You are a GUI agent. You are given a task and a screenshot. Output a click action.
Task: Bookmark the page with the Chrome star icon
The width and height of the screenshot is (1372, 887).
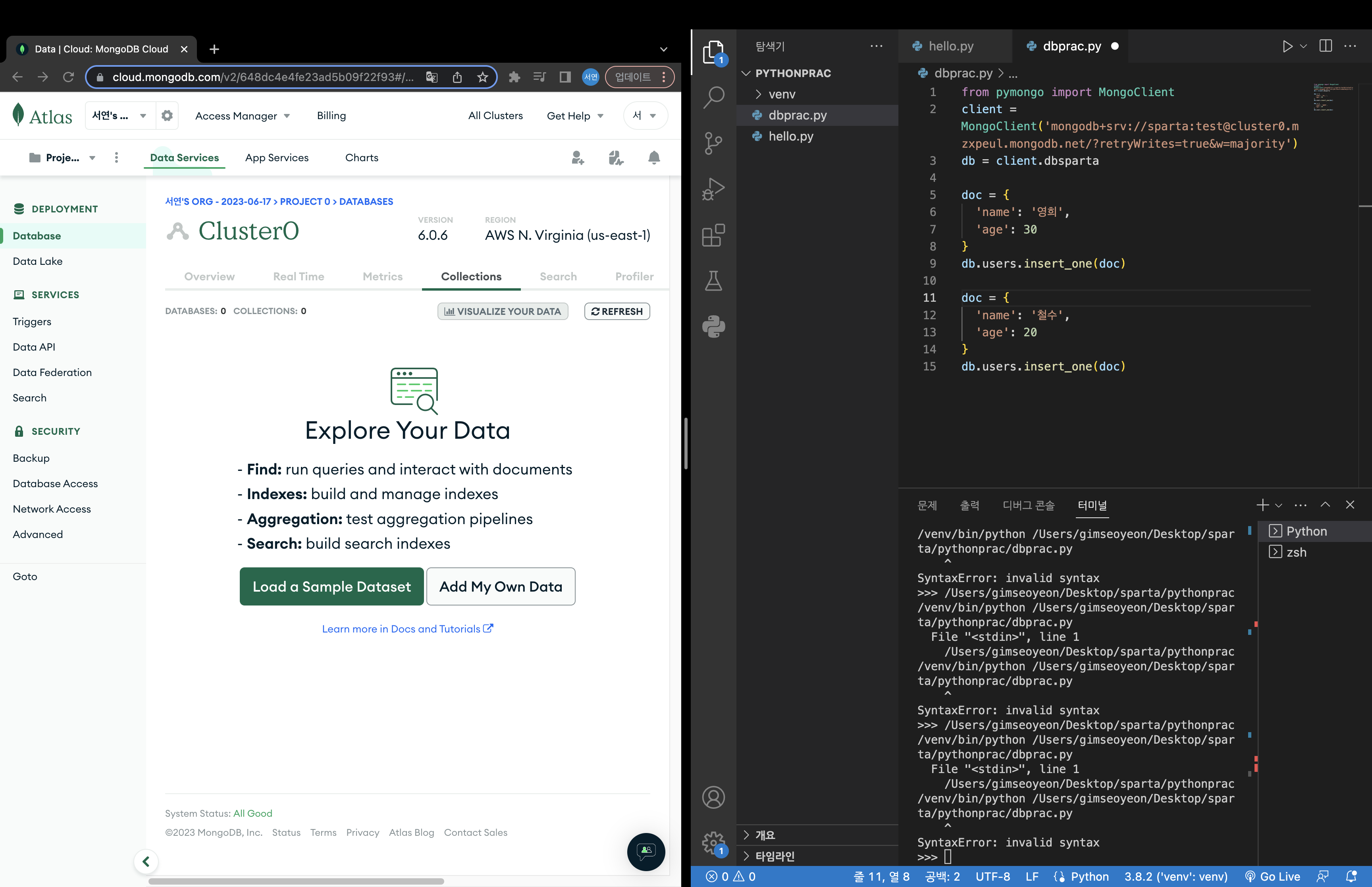[x=482, y=77]
